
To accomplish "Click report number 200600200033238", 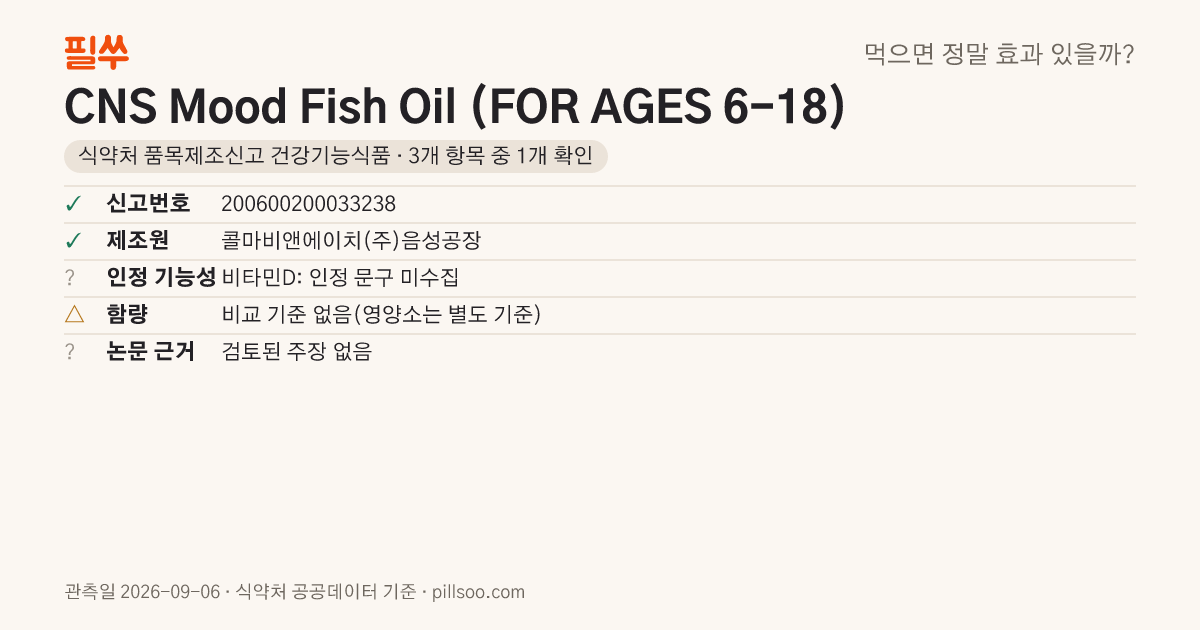I will (x=308, y=204).
